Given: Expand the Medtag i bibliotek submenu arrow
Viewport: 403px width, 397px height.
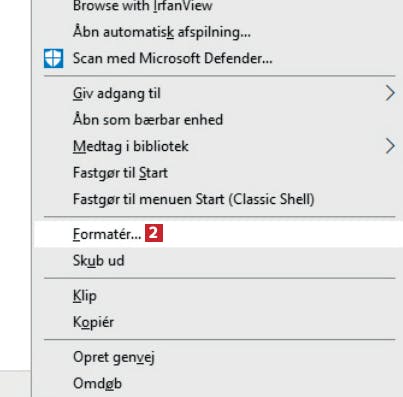Looking at the screenshot, I should 390,146.
